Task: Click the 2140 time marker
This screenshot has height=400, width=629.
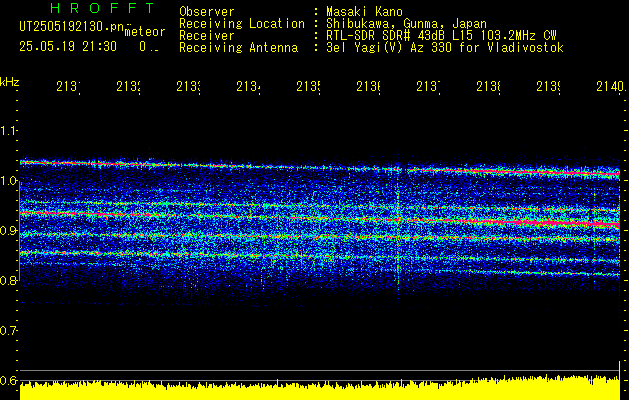Action: coord(611,87)
